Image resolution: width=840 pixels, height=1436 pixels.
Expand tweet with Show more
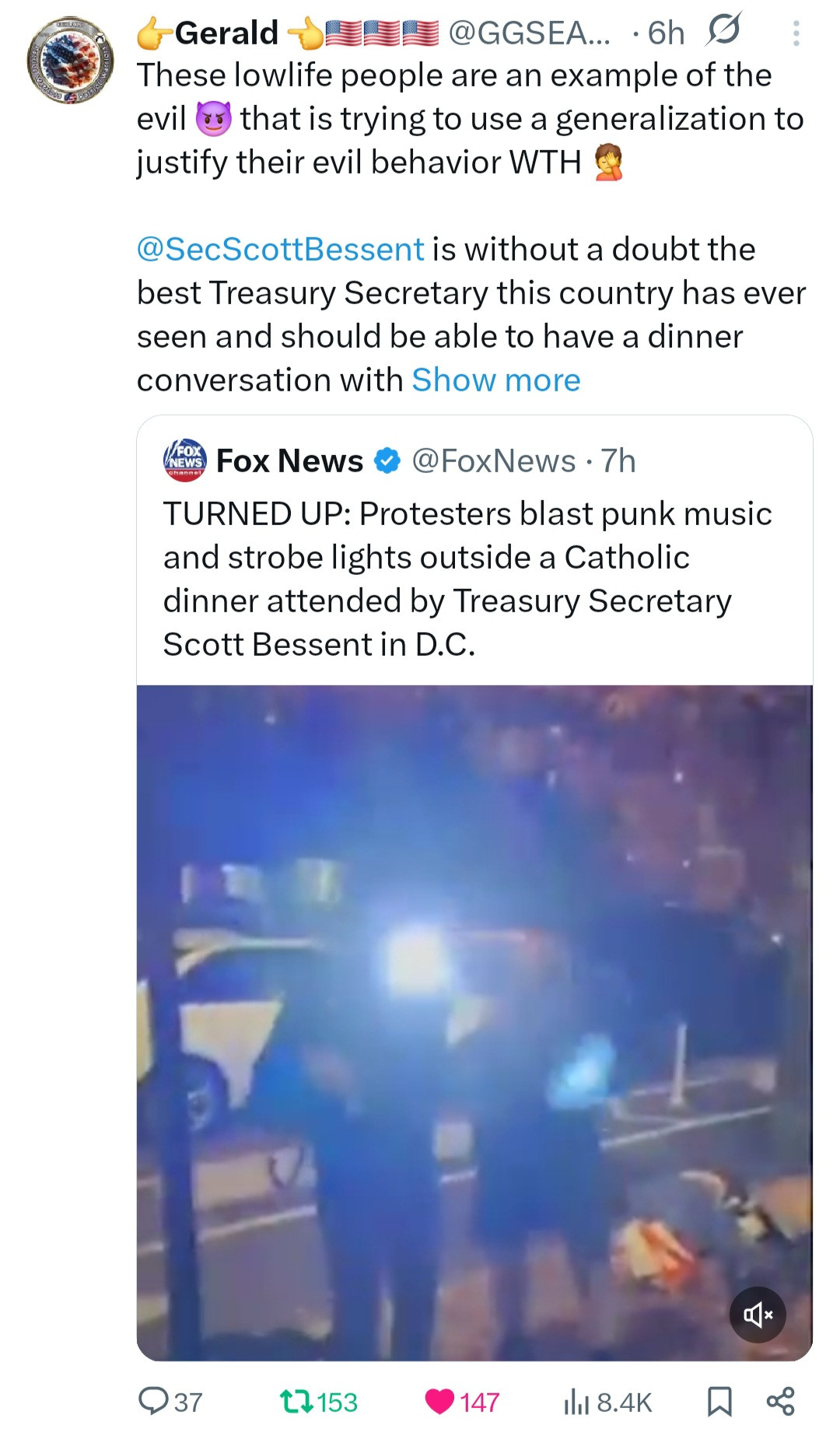[495, 380]
